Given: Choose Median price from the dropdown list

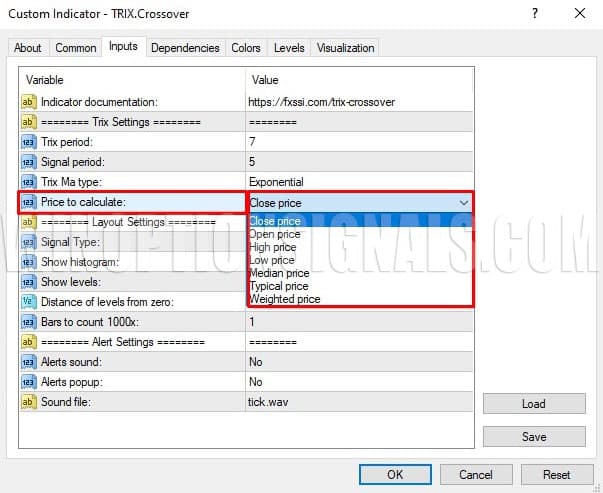Looking at the screenshot, I should (279, 273).
